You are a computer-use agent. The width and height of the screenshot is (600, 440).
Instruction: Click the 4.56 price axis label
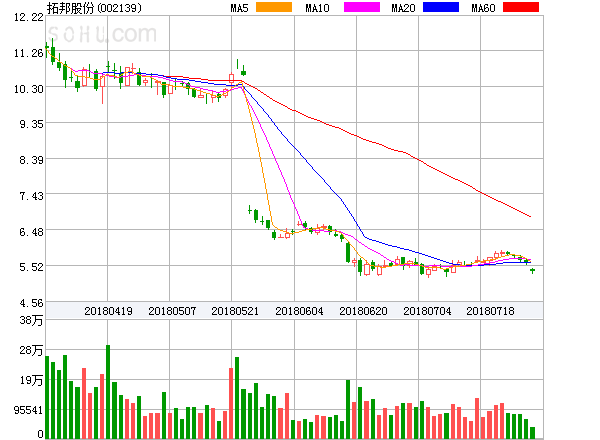31,303
